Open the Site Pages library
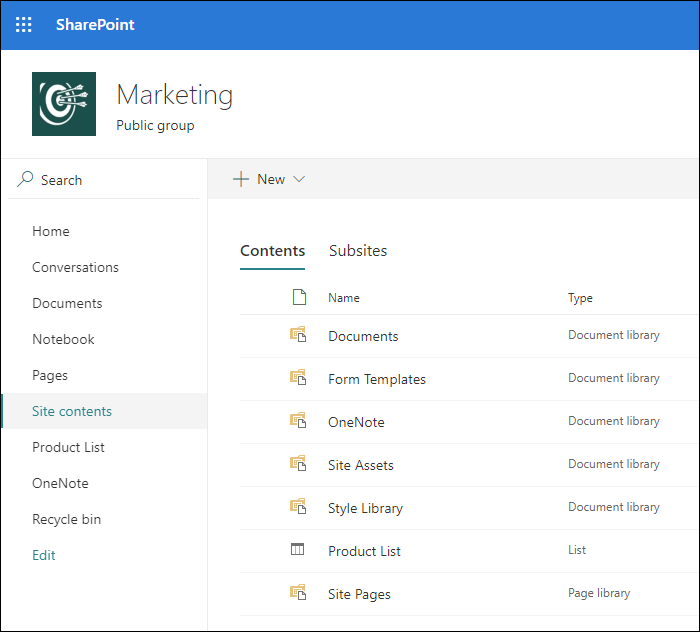Screen dimensions: 700x632 359,594
